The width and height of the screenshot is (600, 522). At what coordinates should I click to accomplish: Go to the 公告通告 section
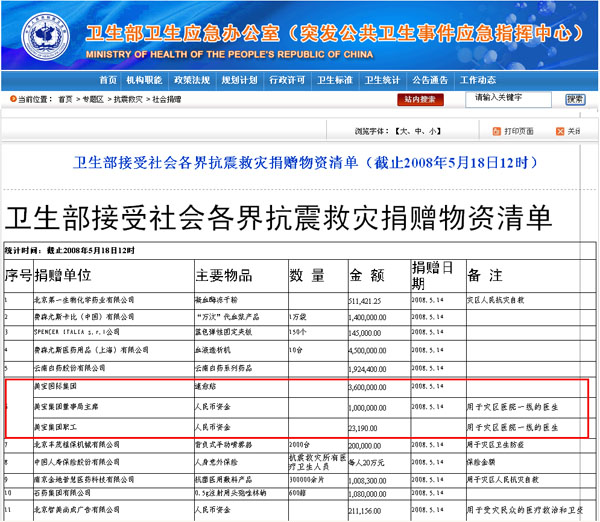[430, 80]
